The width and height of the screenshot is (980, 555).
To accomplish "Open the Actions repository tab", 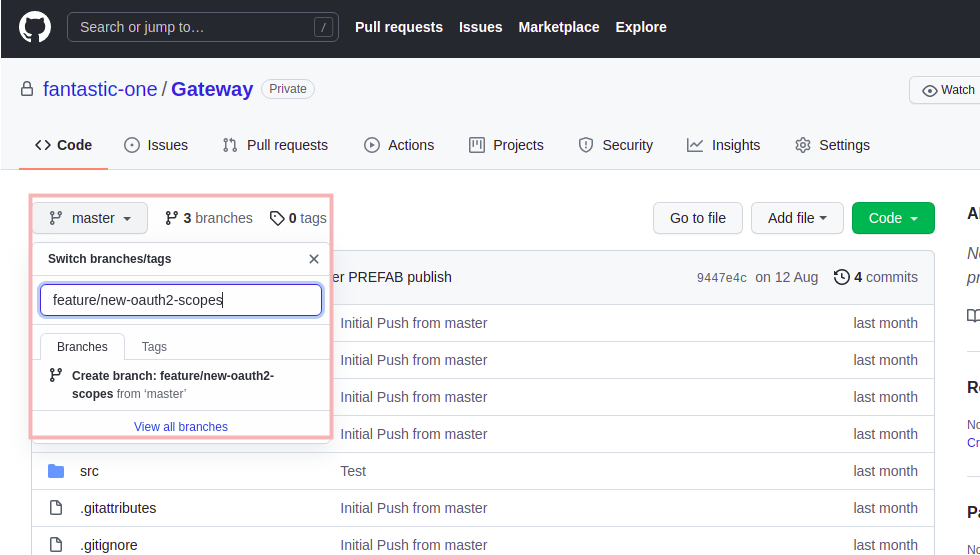I will [x=399, y=145].
